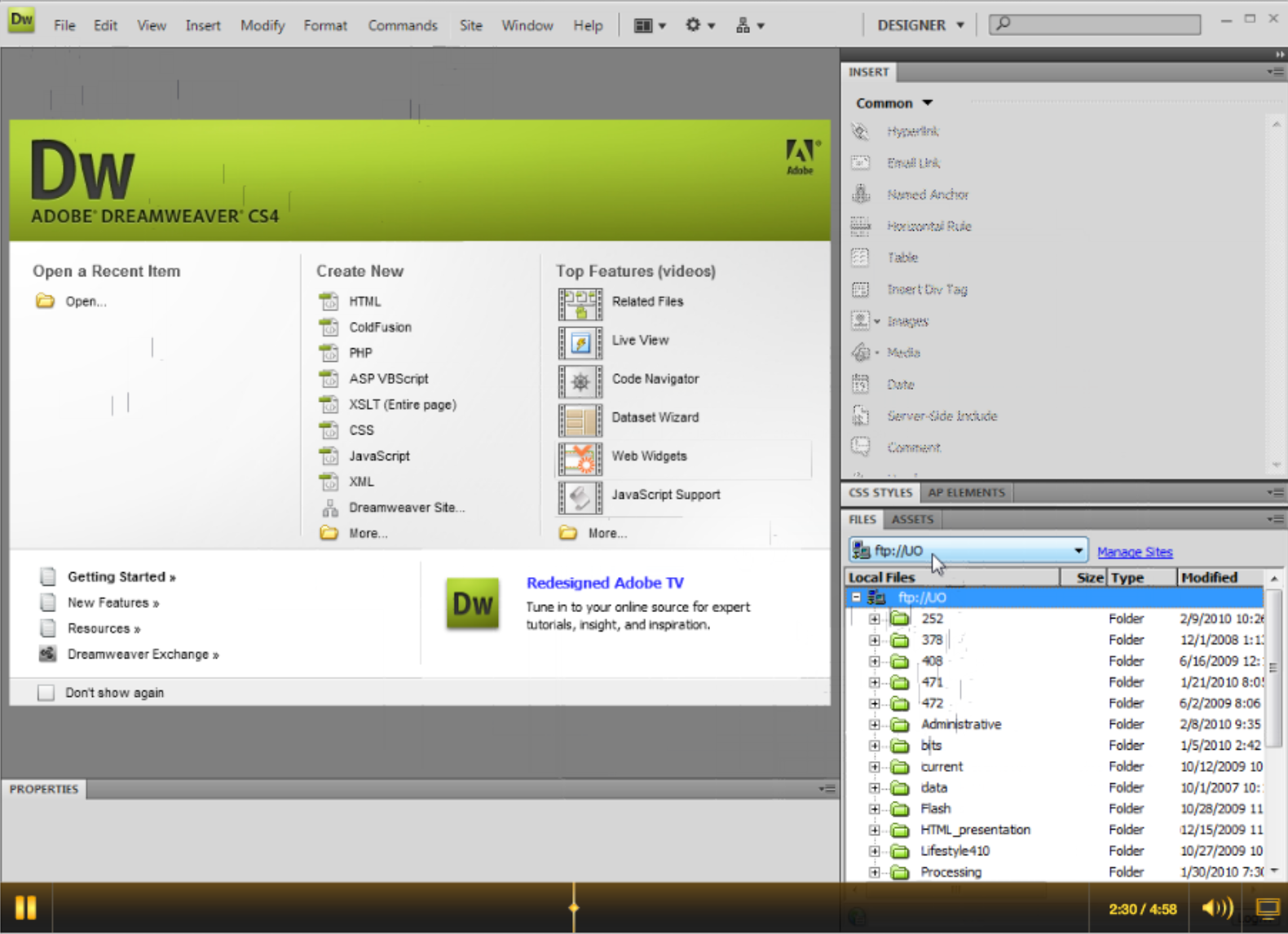
Task: Open the Commands menu
Action: 403,25
